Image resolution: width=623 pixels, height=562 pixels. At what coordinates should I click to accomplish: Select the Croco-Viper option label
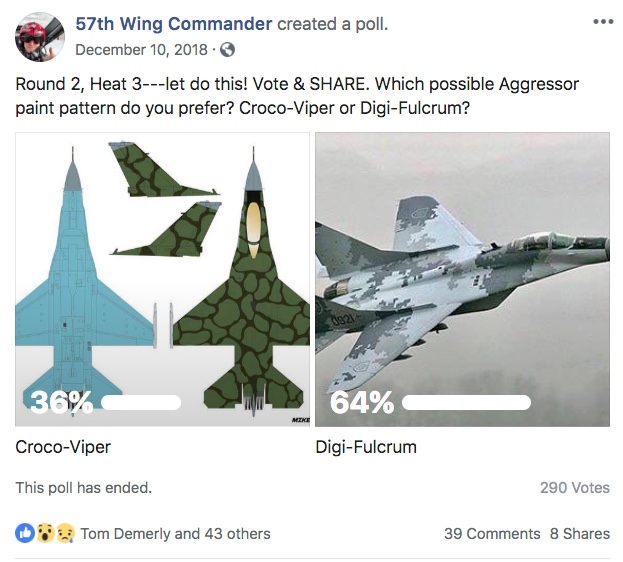63,447
